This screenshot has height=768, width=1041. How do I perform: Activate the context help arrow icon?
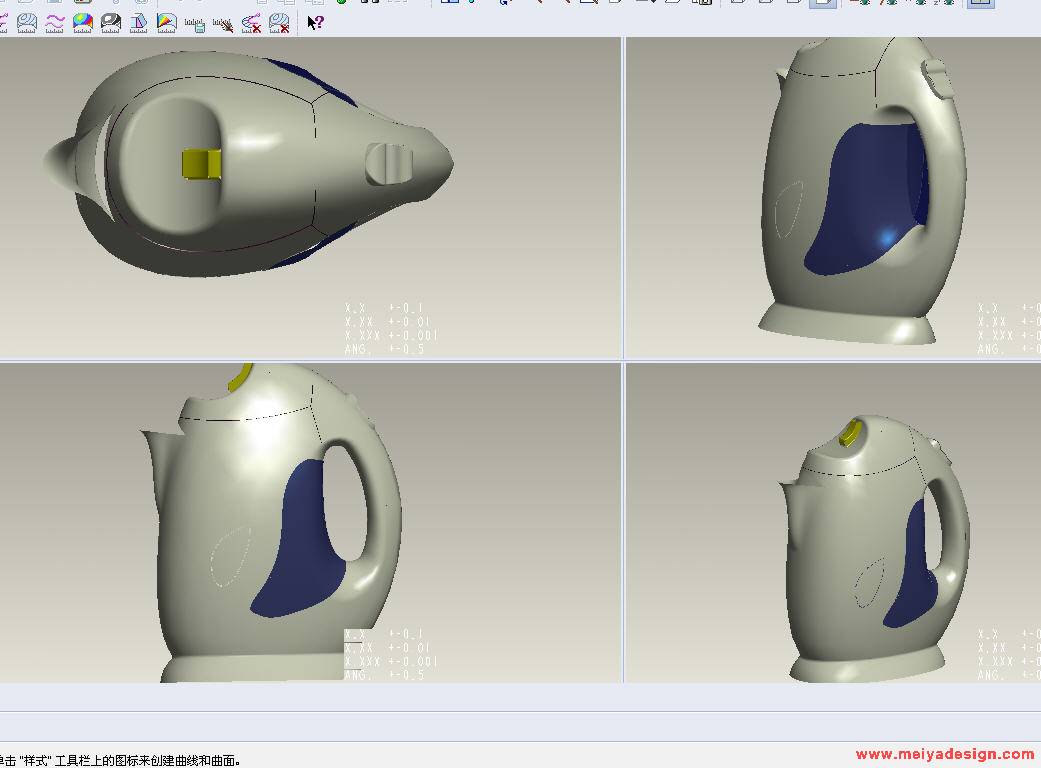pos(315,23)
